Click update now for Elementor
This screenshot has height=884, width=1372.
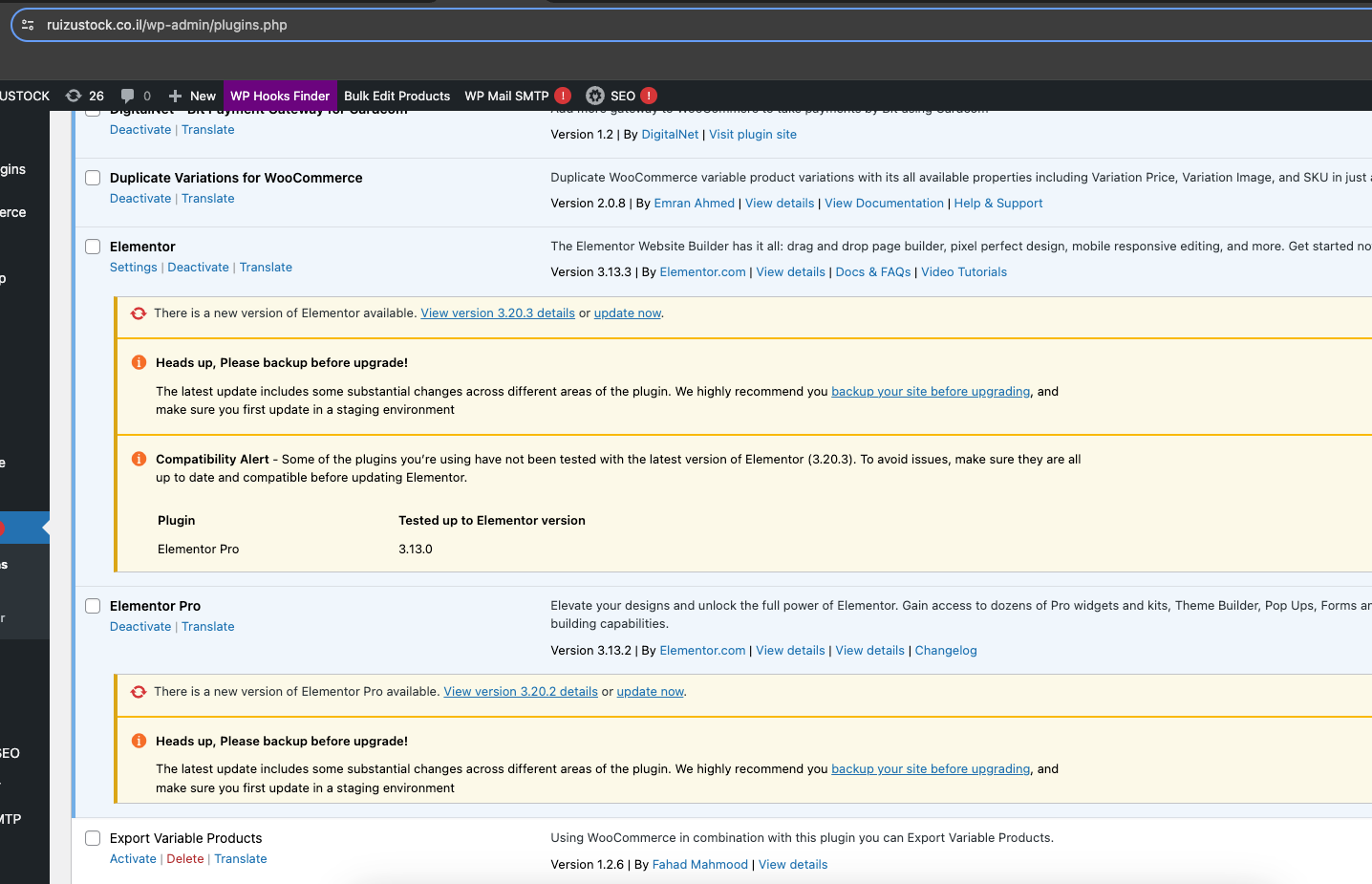click(628, 313)
